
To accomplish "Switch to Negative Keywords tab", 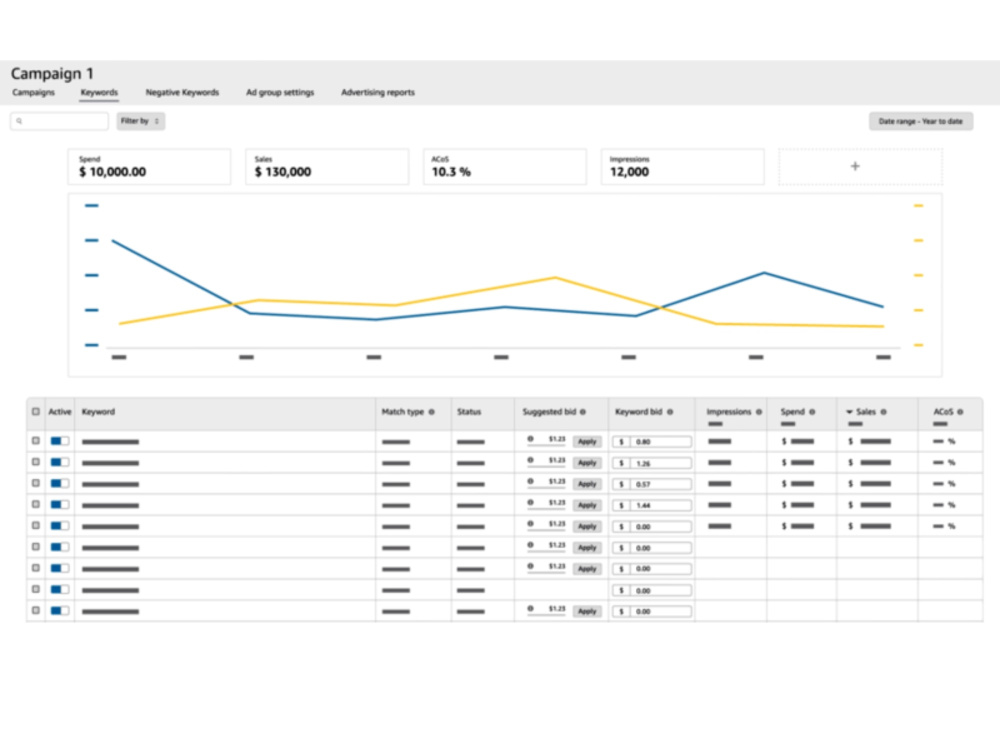I will (x=182, y=92).
